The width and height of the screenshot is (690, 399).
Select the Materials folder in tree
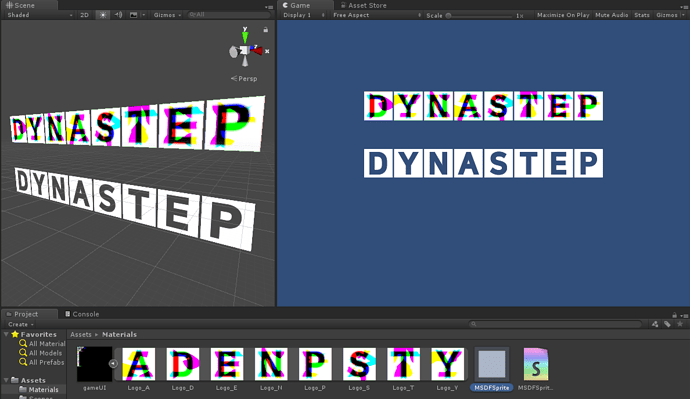(x=39, y=389)
